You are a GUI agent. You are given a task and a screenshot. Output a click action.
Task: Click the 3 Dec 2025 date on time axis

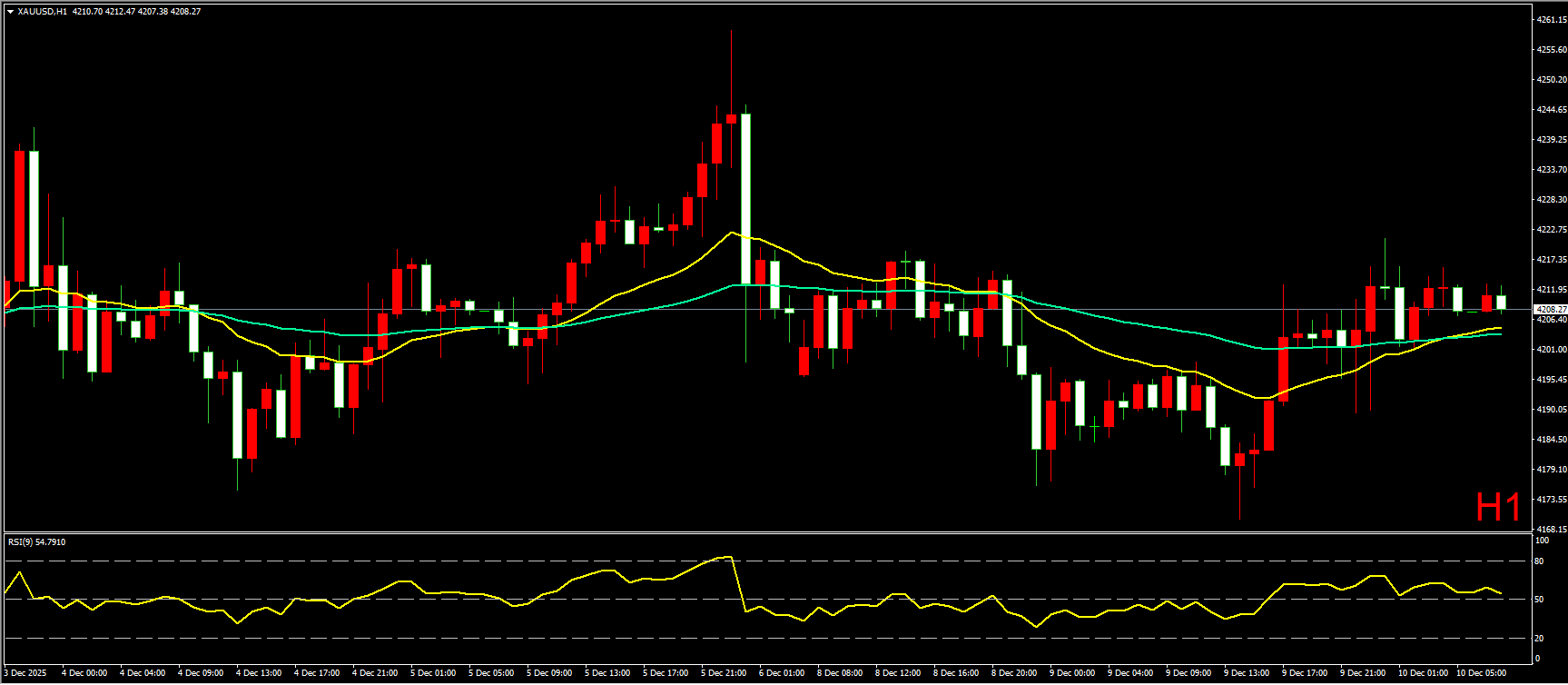25,673
